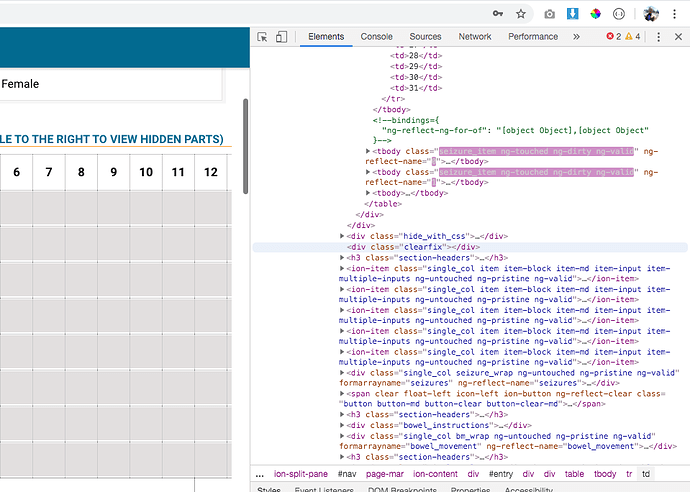Click the bookmark star icon
This screenshot has width=690, height=492.
[521, 14]
